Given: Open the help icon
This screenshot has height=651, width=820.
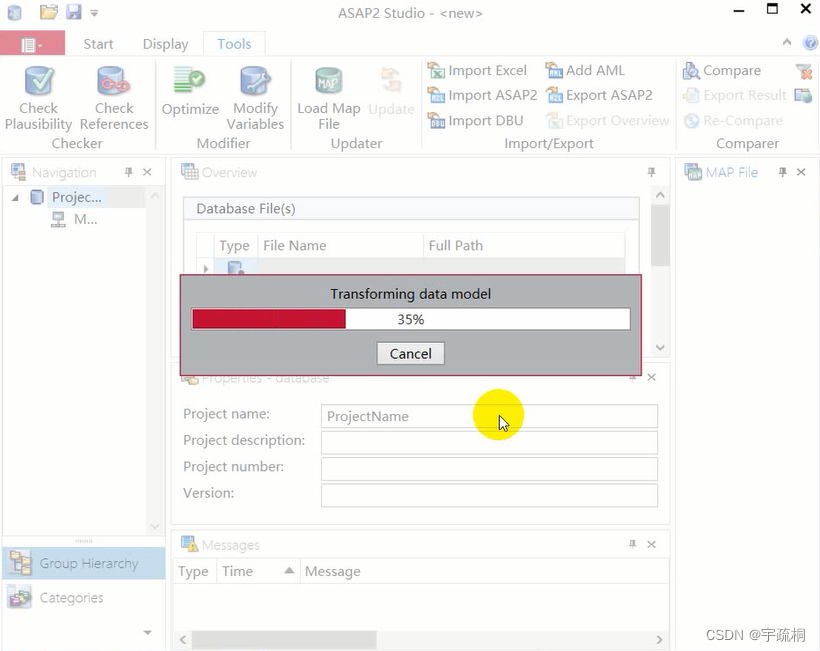Looking at the screenshot, I should click(x=810, y=42).
